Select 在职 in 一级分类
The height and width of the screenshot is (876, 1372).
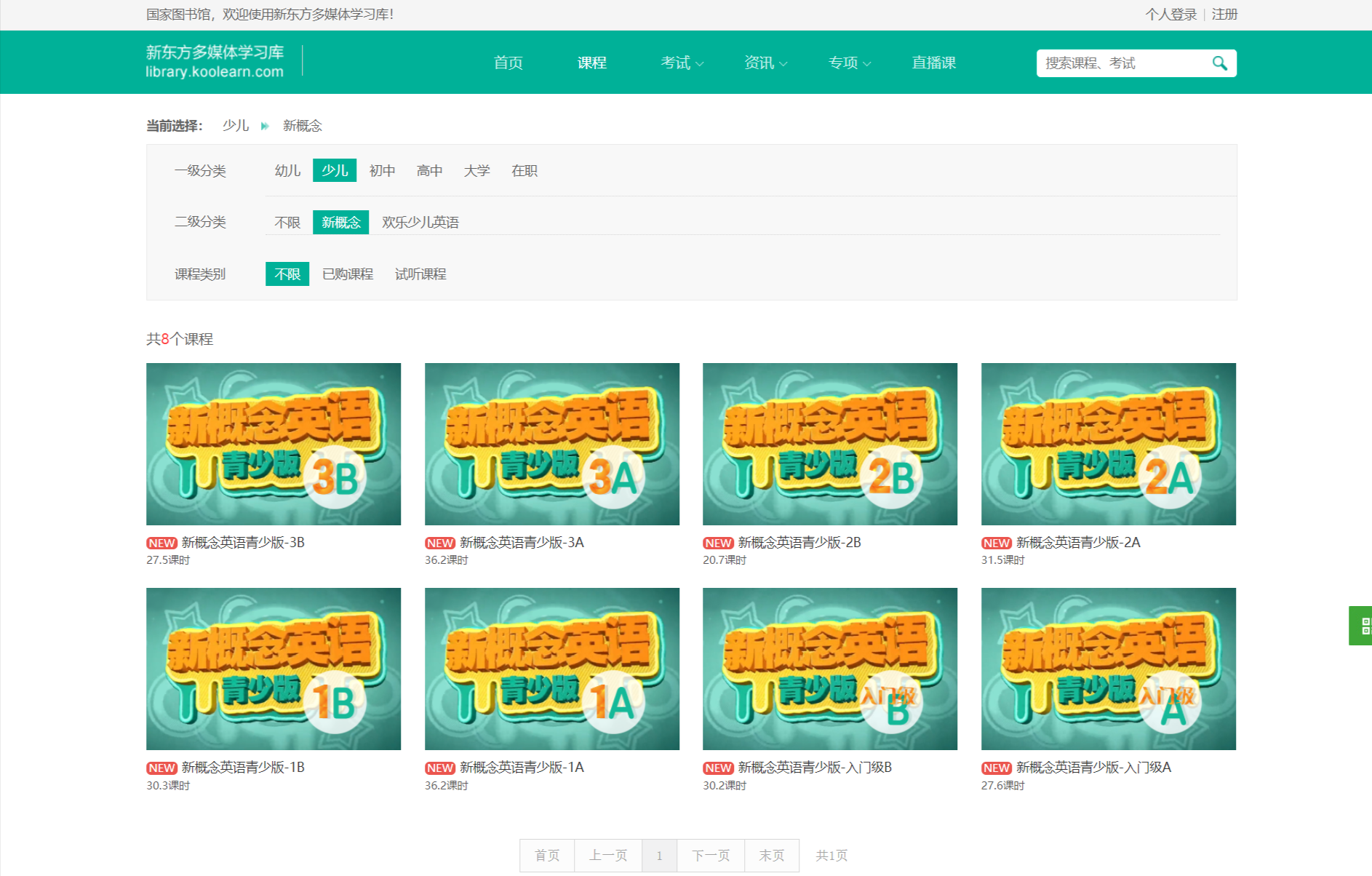click(524, 170)
